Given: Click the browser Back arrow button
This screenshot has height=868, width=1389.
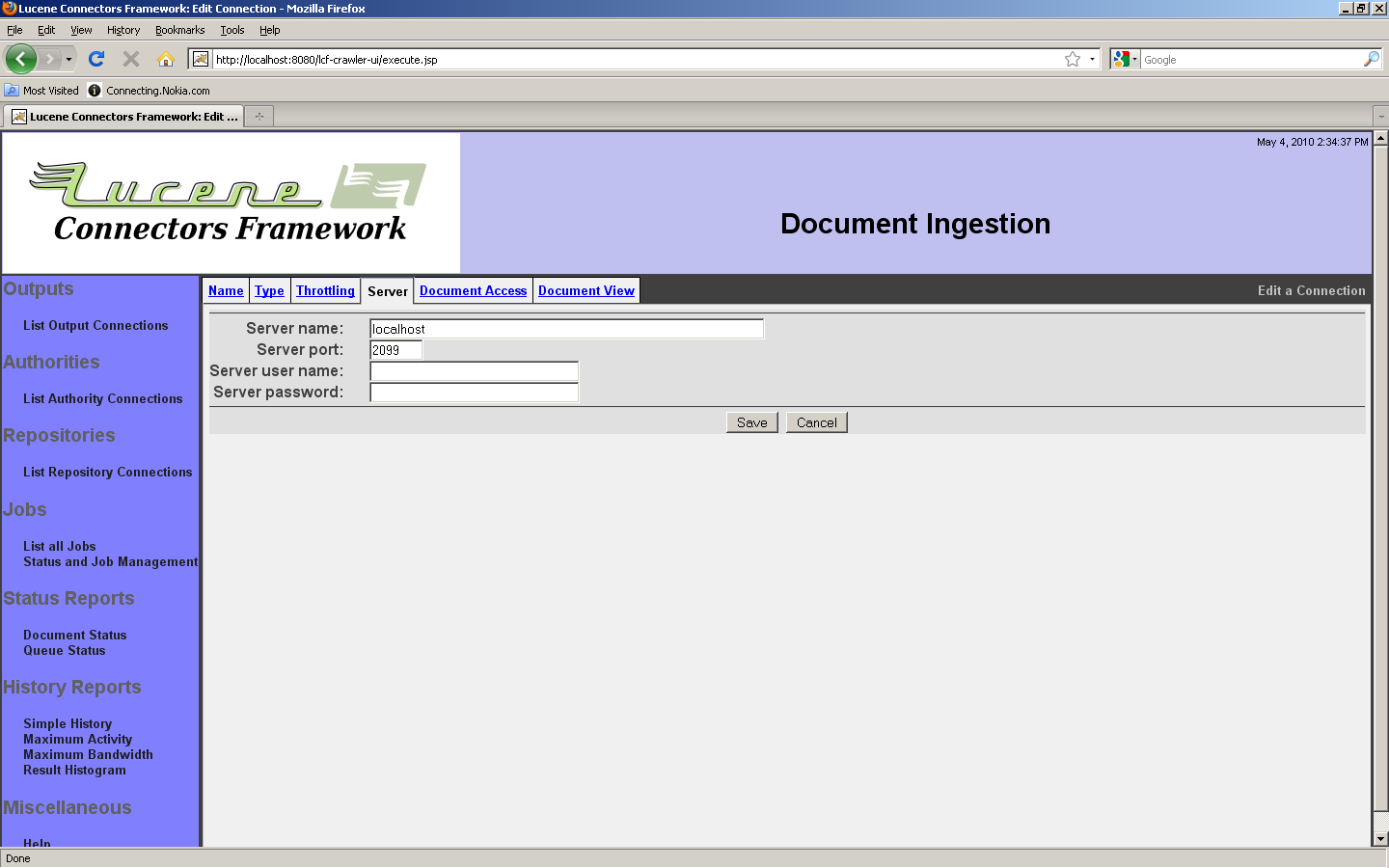Looking at the screenshot, I should pos(20,59).
